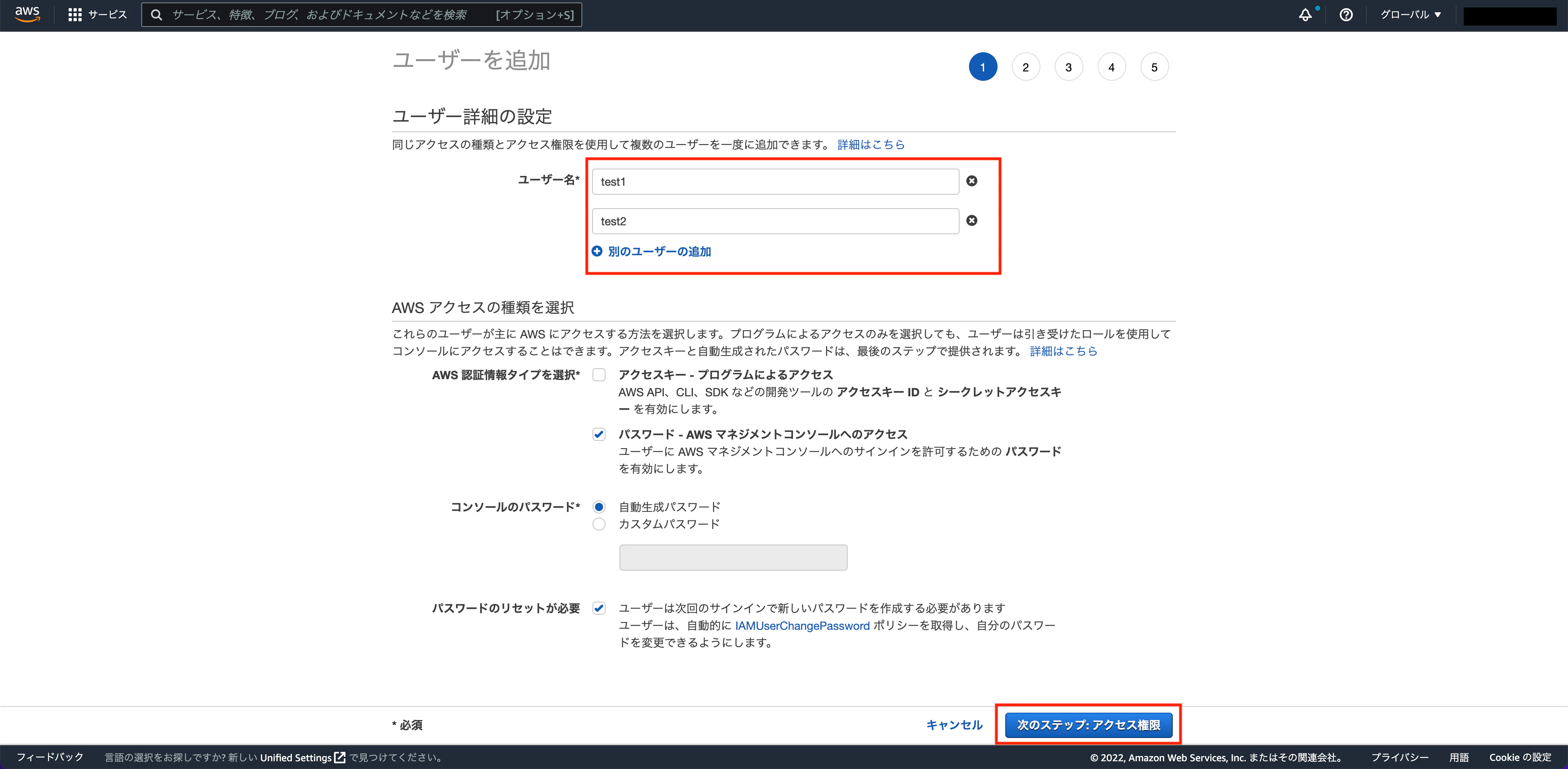Screen dimensions: 1568x769
Task: Click the AWS logo home icon
Action: pos(27,15)
